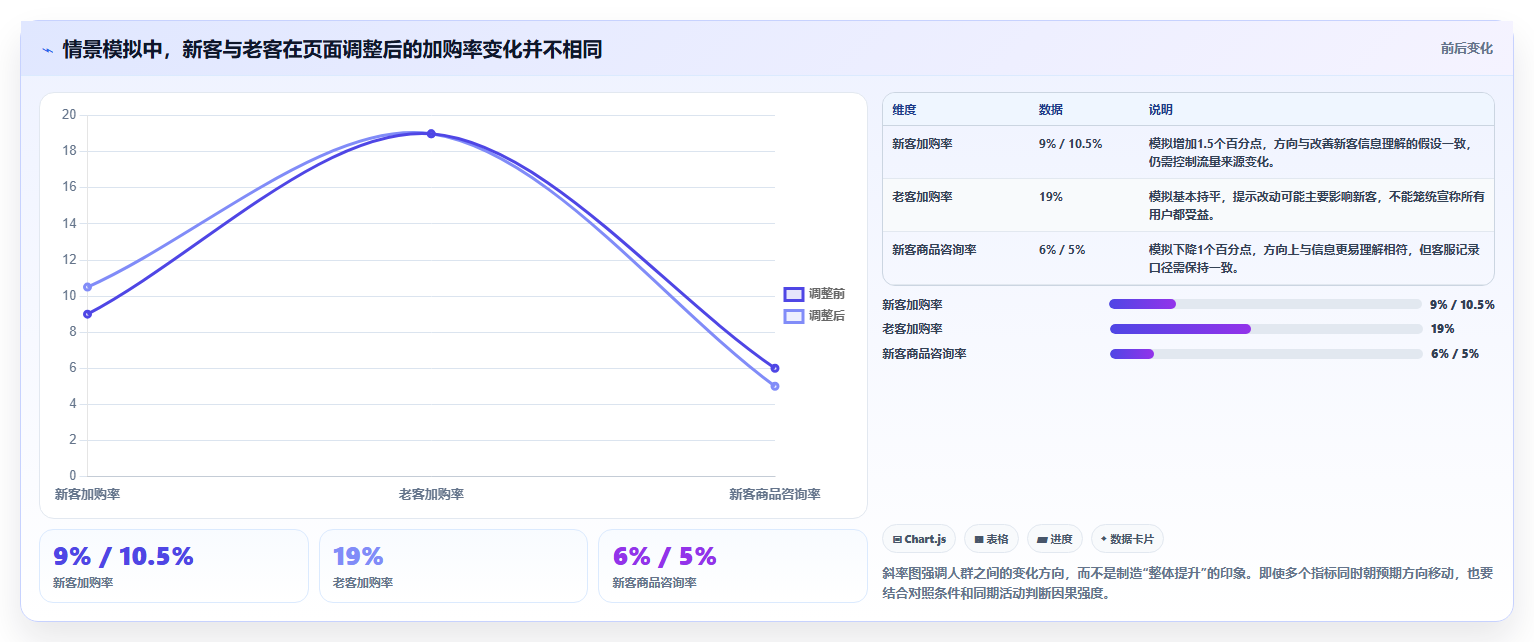
Task: Click the 新客商品咨询率 label beside progress bar
Action: tap(924, 354)
